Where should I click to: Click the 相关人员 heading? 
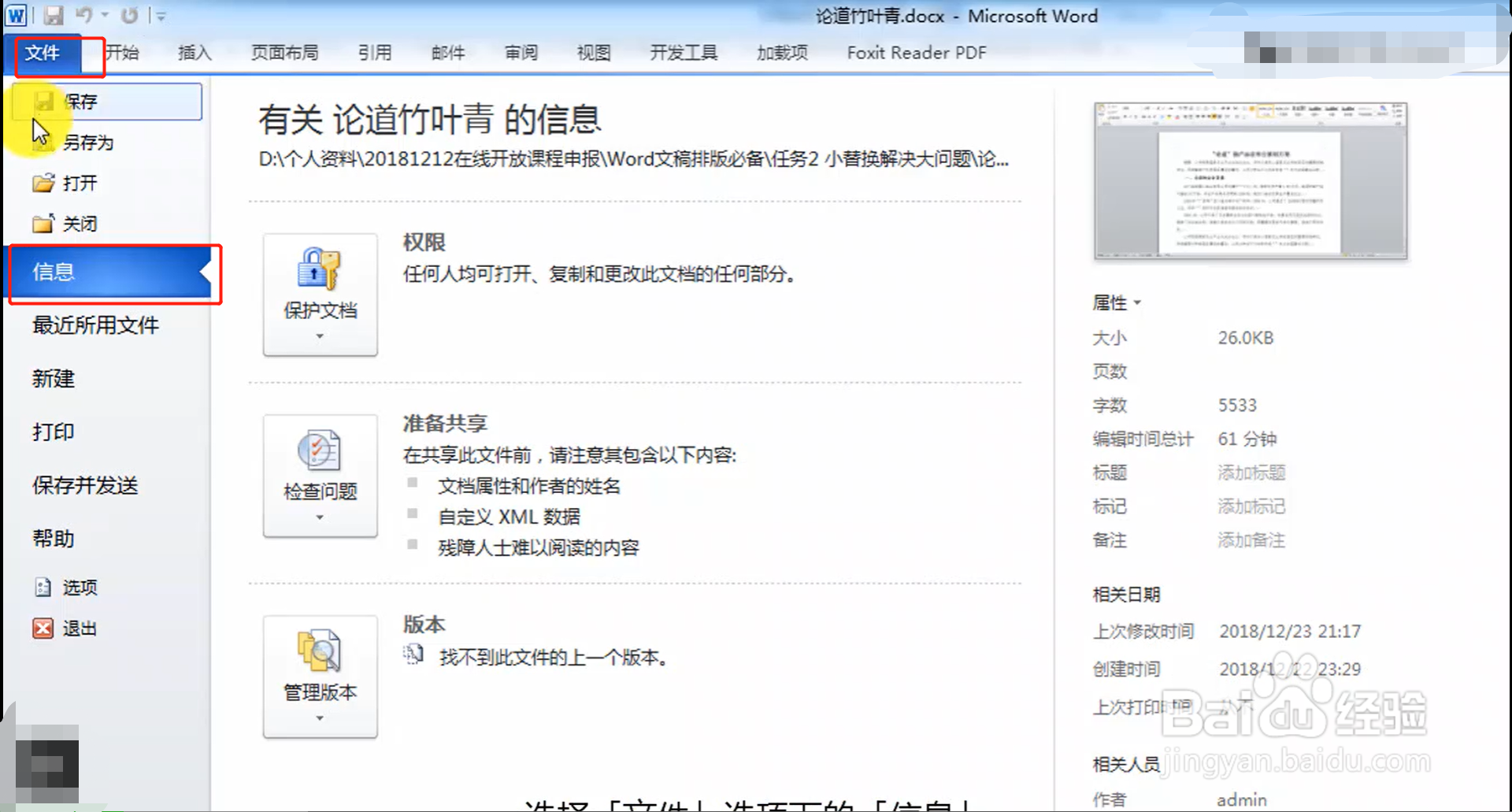tap(1127, 765)
